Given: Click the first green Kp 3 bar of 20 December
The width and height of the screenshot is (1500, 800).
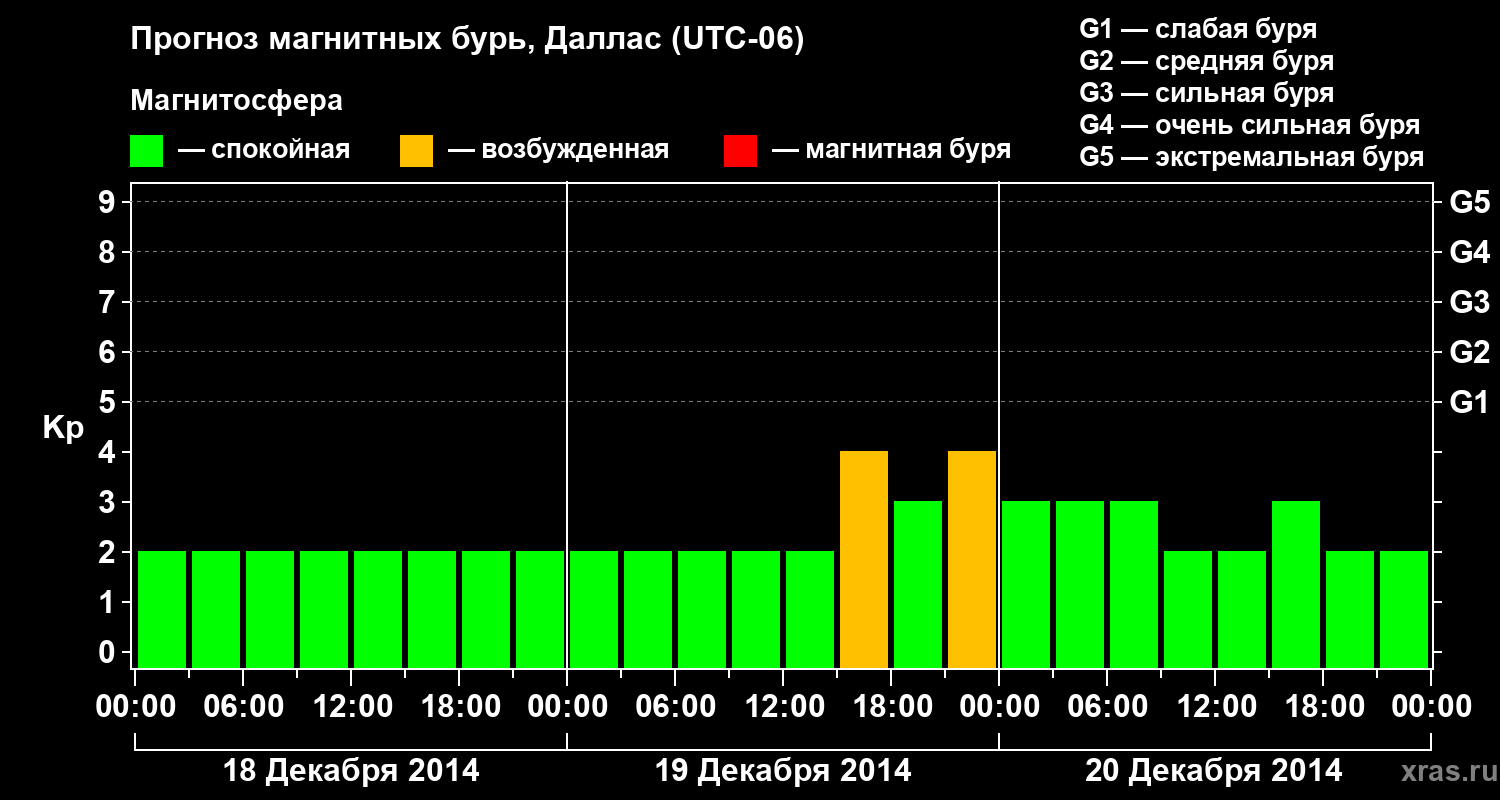Looking at the screenshot, I should (x=1026, y=584).
